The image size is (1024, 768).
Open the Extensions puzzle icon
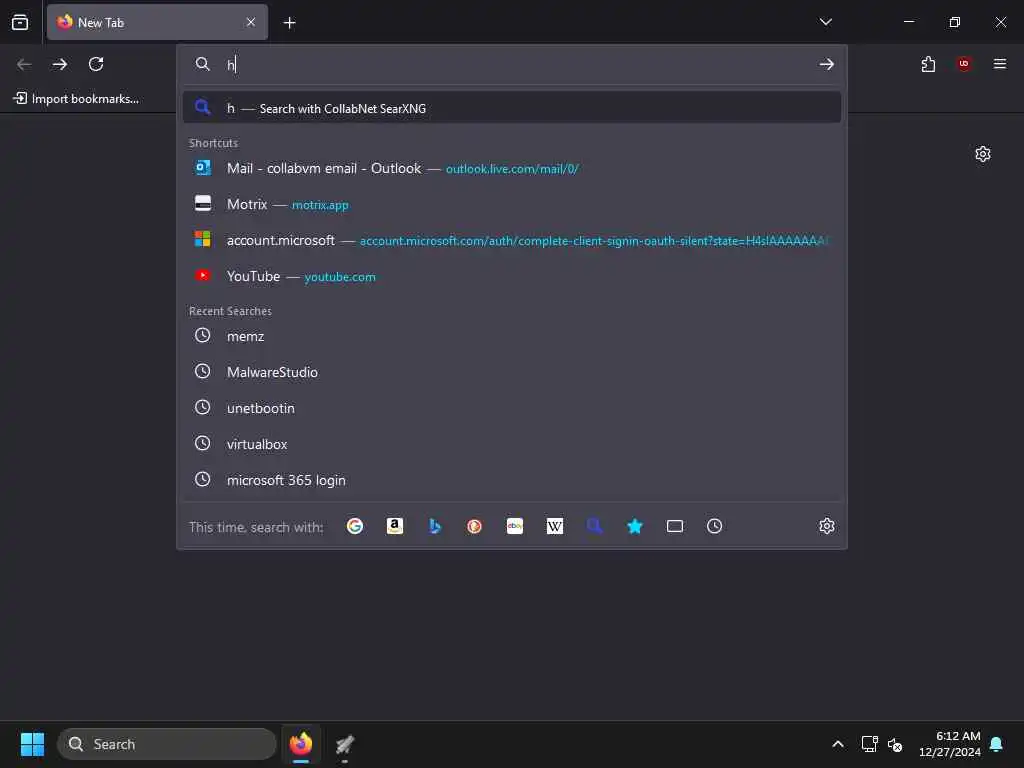tap(928, 64)
